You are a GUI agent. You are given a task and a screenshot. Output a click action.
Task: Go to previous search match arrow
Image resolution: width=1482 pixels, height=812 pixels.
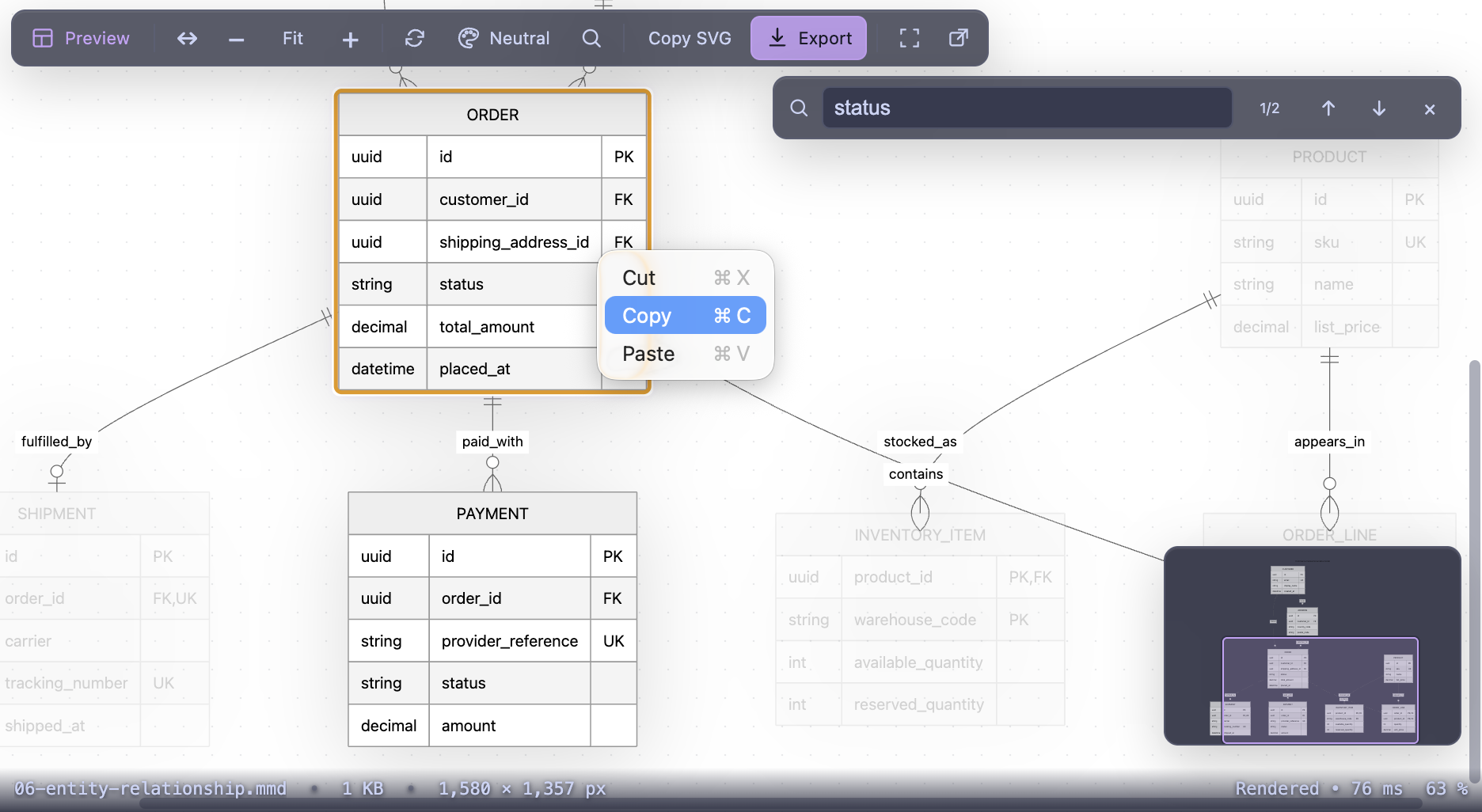point(1328,108)
